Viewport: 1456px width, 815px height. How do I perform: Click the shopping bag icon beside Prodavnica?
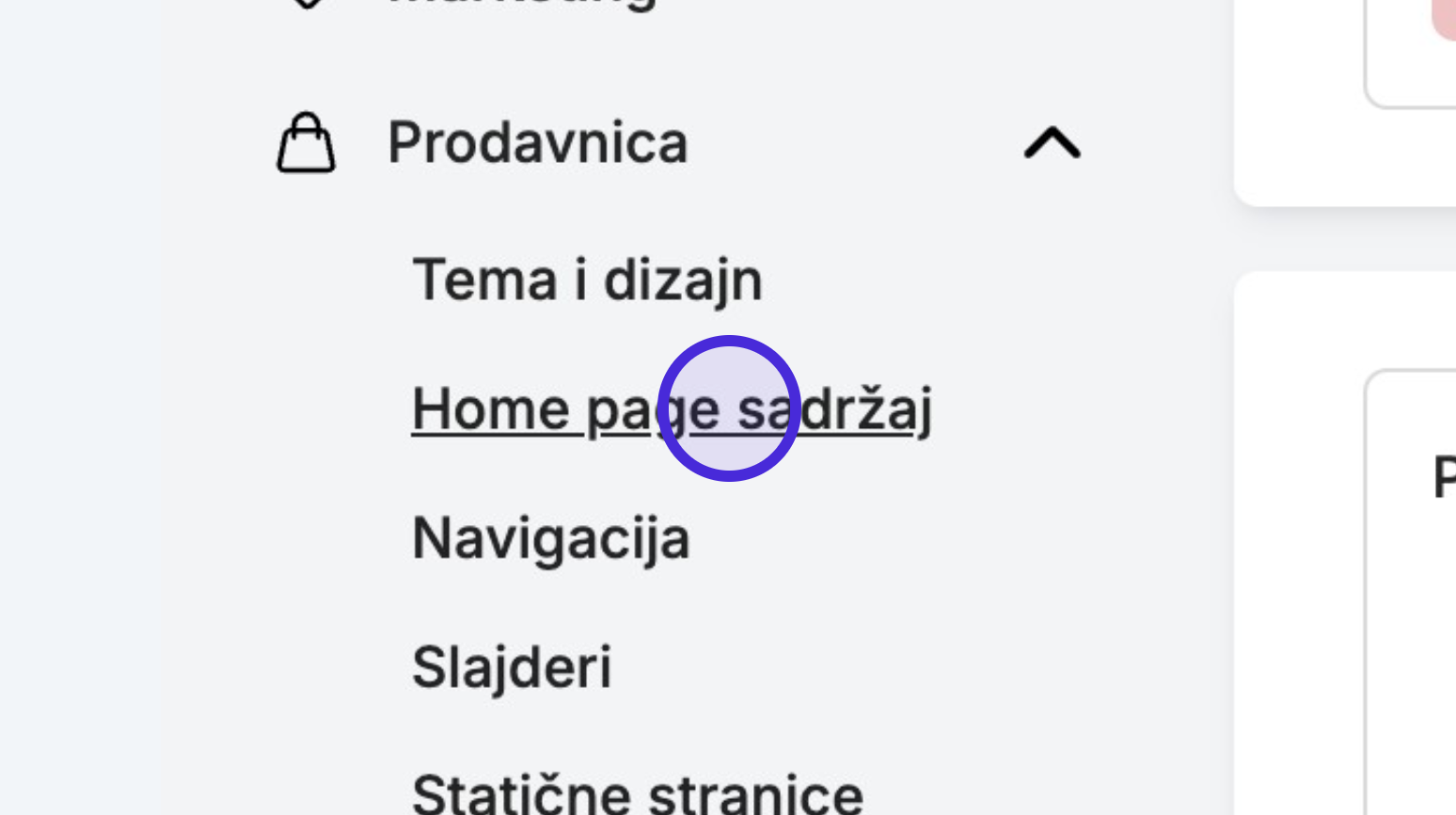(306, 143)
